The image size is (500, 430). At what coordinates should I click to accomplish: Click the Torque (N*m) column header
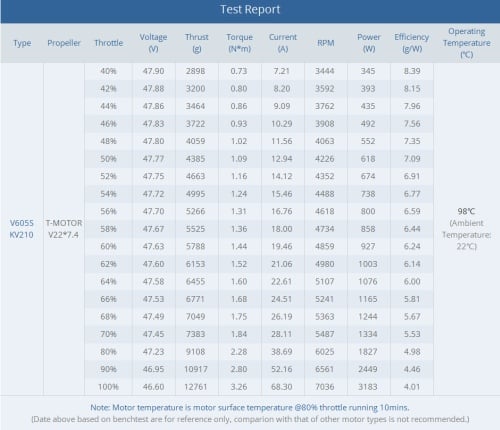(x=239, y=43)
